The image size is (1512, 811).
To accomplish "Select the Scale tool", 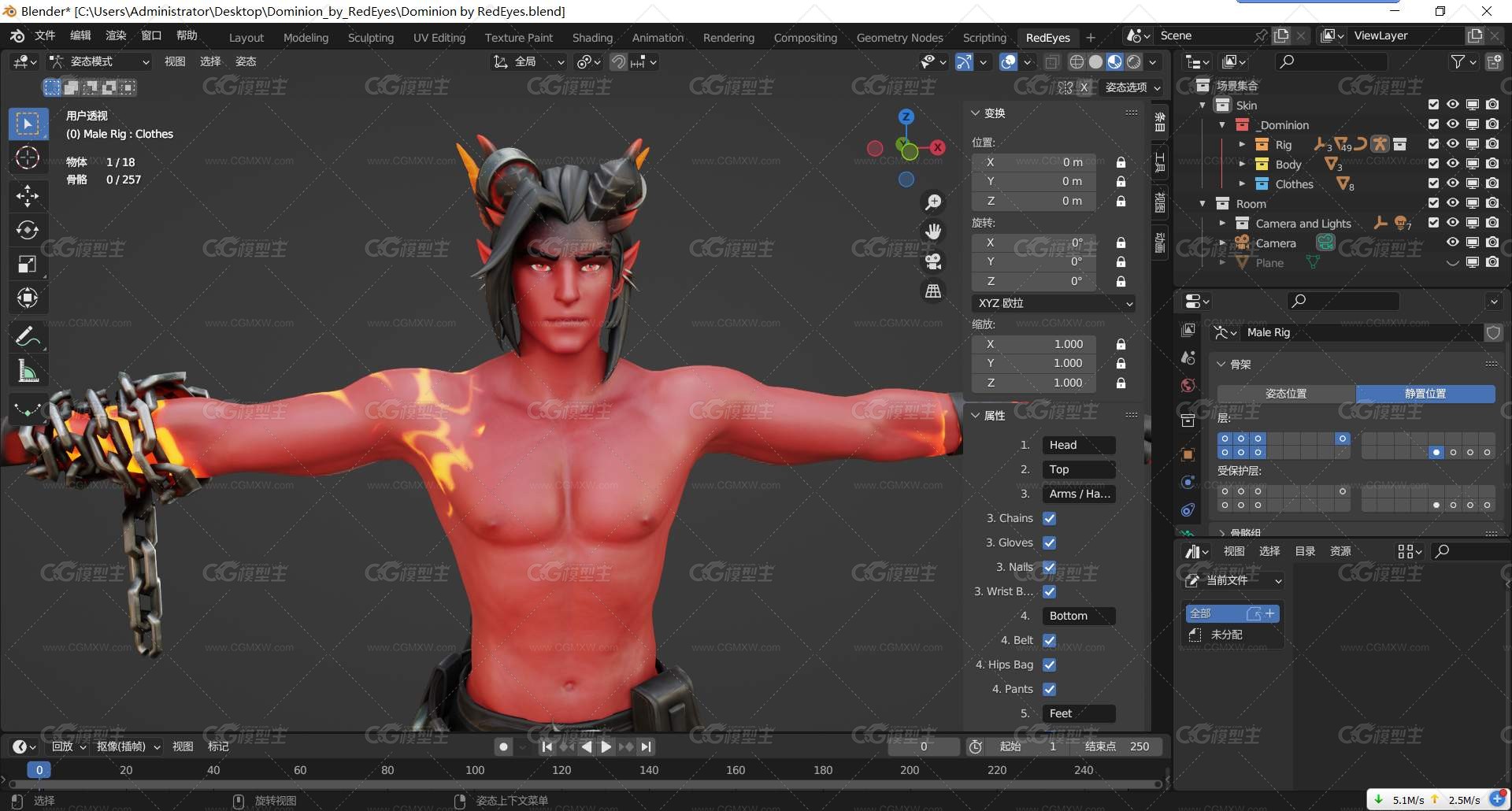I will (x=28, y=264).
